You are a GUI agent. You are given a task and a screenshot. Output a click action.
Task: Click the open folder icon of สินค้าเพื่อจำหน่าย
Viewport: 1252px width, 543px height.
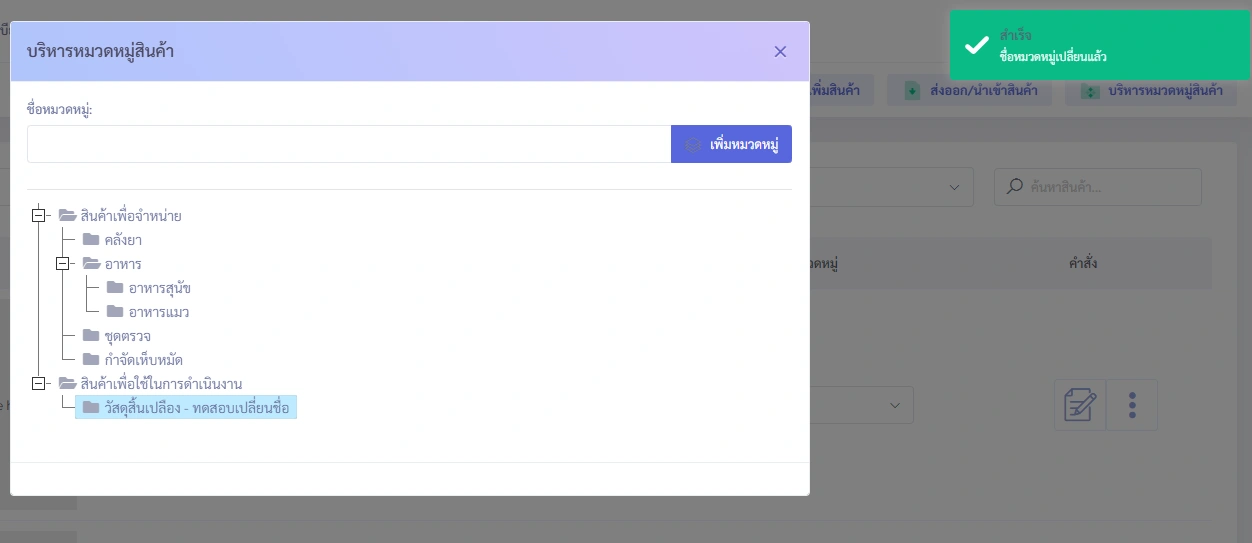pyautogui.click(x=67, y=215)
